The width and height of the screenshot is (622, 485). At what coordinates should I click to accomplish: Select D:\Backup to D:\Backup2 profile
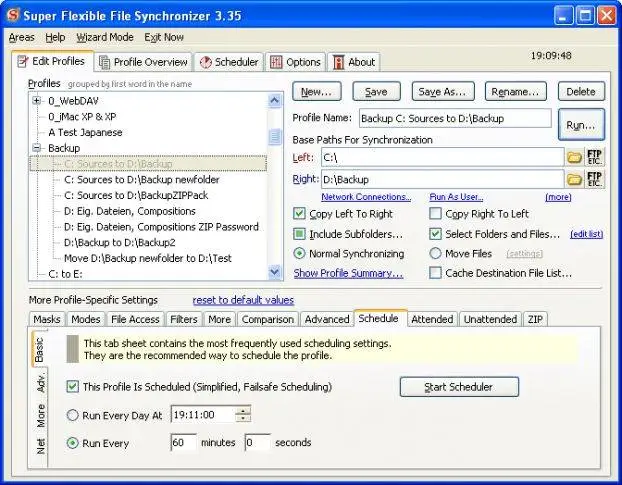tap(119, 242)
